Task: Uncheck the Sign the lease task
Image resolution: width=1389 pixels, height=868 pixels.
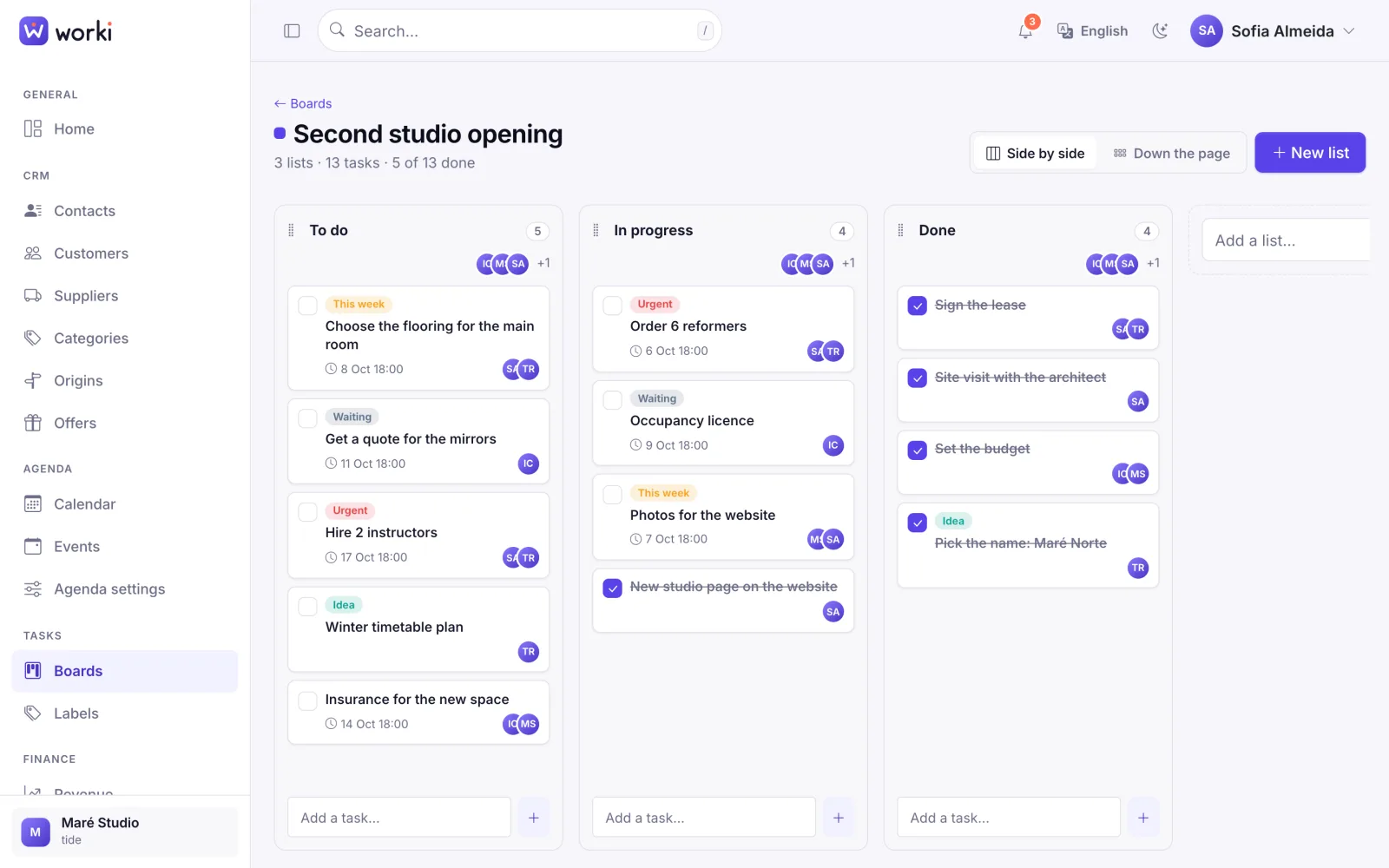Action: 917,306
